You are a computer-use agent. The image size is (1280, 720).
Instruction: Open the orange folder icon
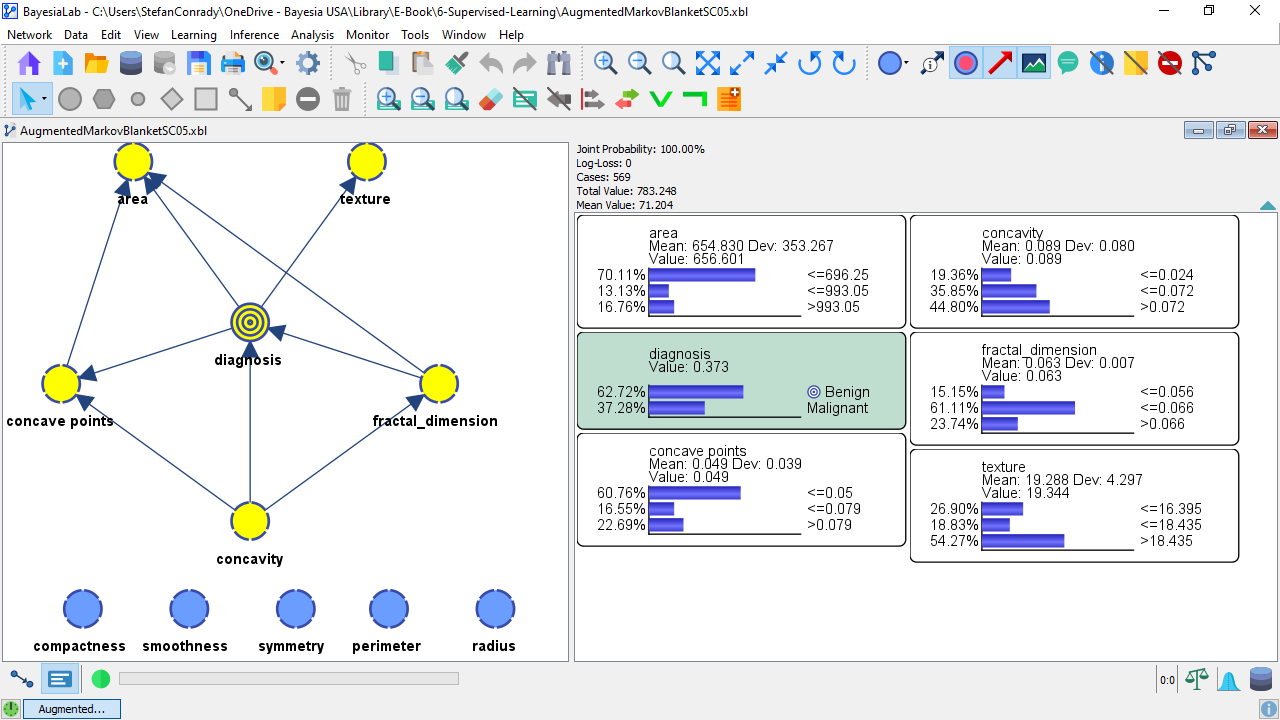tap(97, 64)
